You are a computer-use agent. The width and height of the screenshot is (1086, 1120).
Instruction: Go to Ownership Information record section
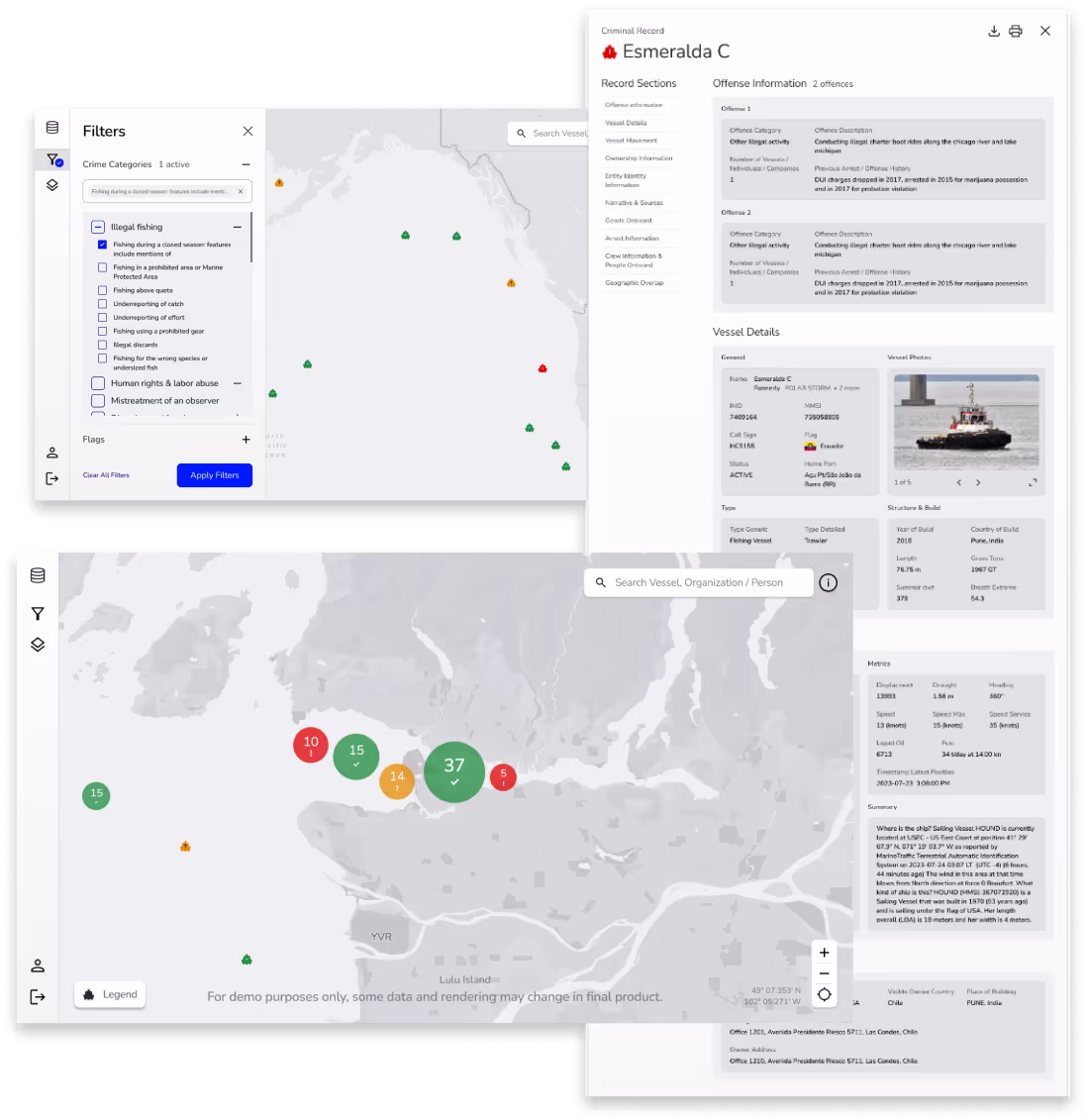(x=640, y=158)
